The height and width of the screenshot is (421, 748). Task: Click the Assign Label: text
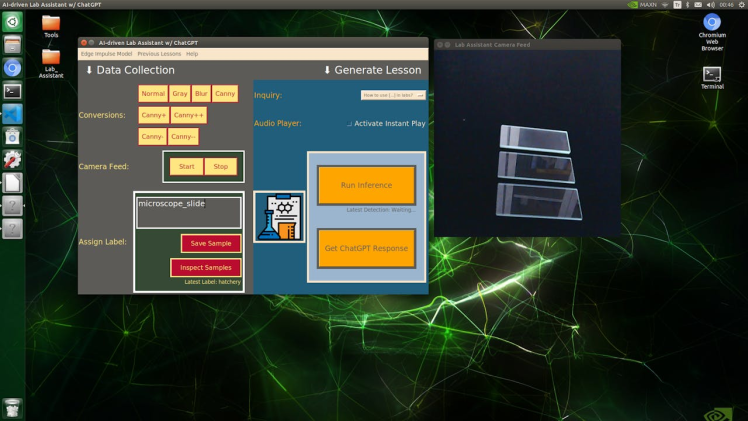tap(103, 242)
